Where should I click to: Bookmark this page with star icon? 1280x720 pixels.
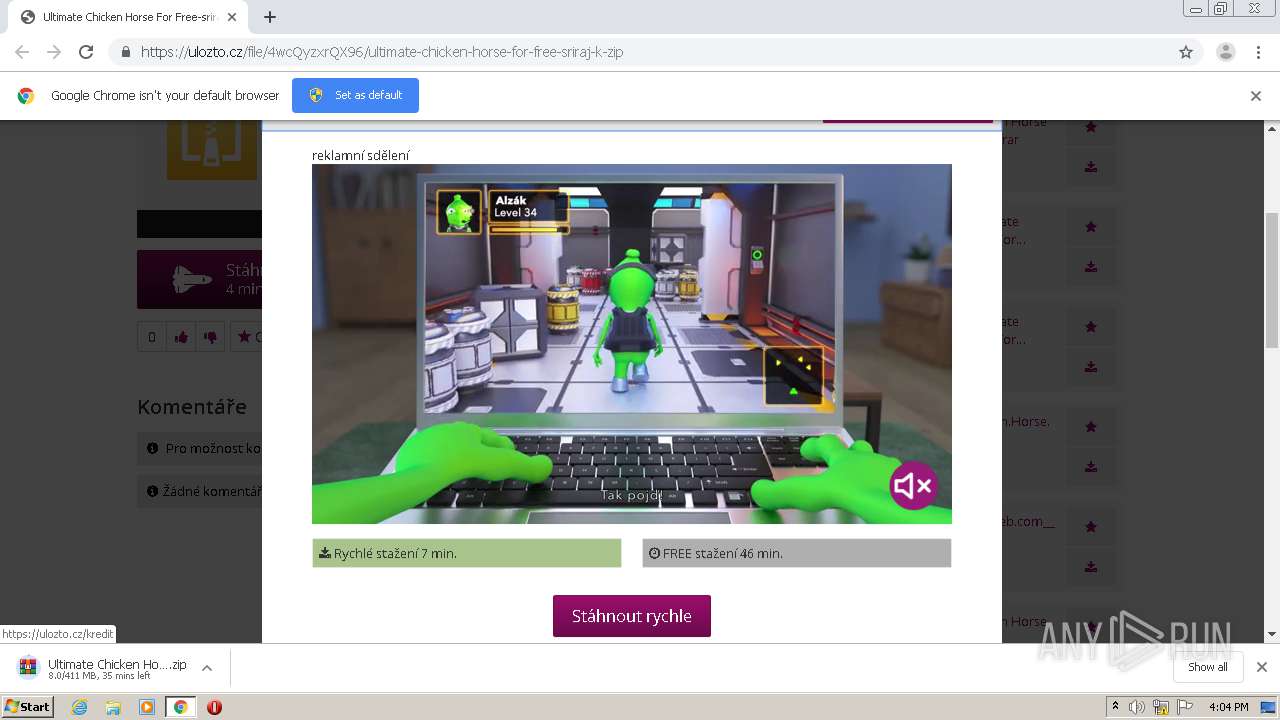(1186, 52)
